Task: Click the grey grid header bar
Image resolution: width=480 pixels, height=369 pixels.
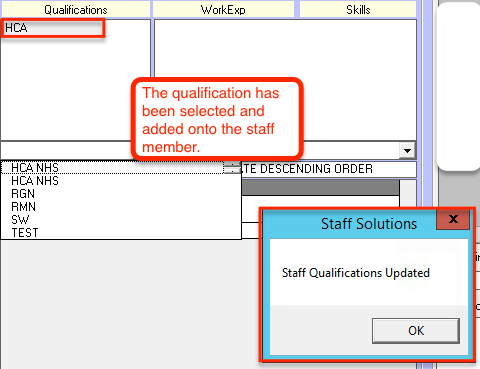Action: (x=320, y=188)
